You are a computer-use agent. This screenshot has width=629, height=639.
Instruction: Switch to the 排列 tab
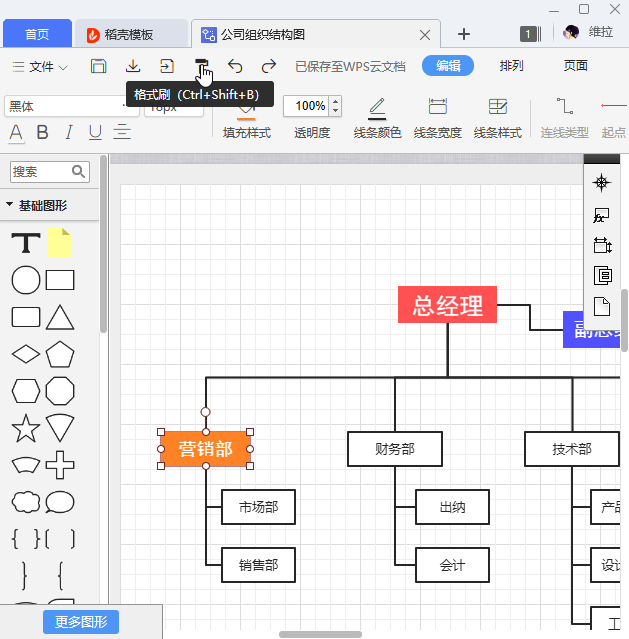tap(511, 66)
